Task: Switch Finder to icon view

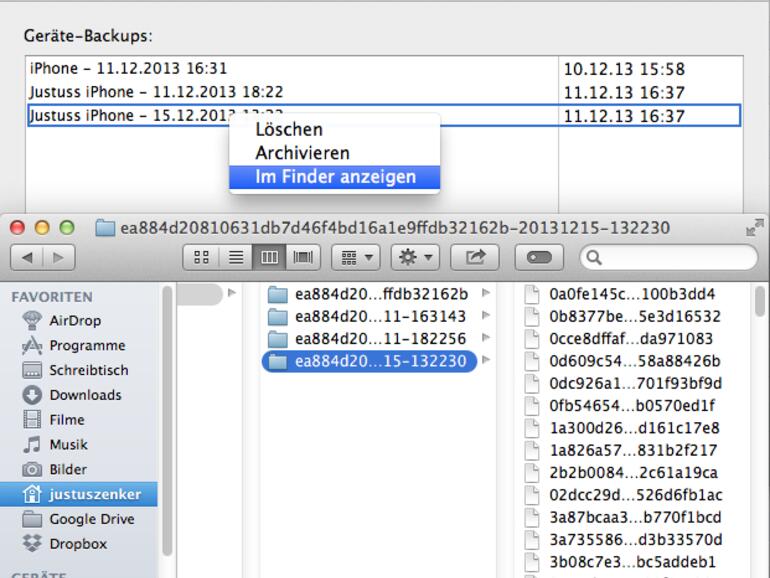Action: pos(201,257)
